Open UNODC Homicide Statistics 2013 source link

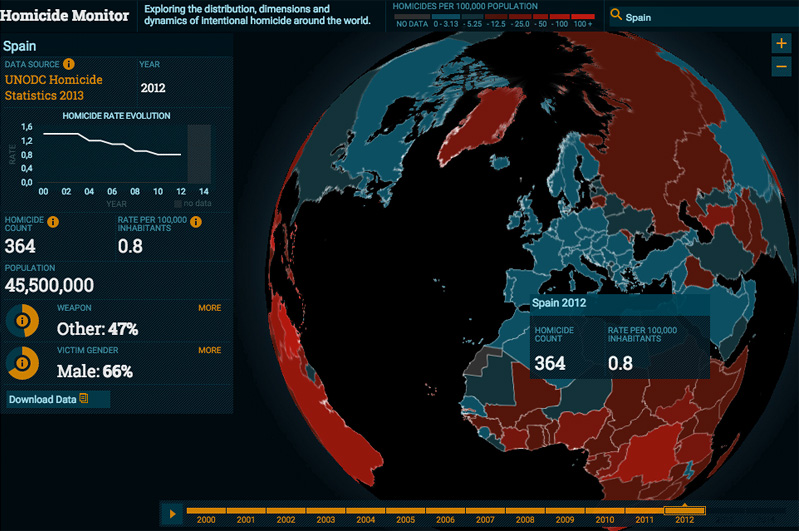[54, 87]
